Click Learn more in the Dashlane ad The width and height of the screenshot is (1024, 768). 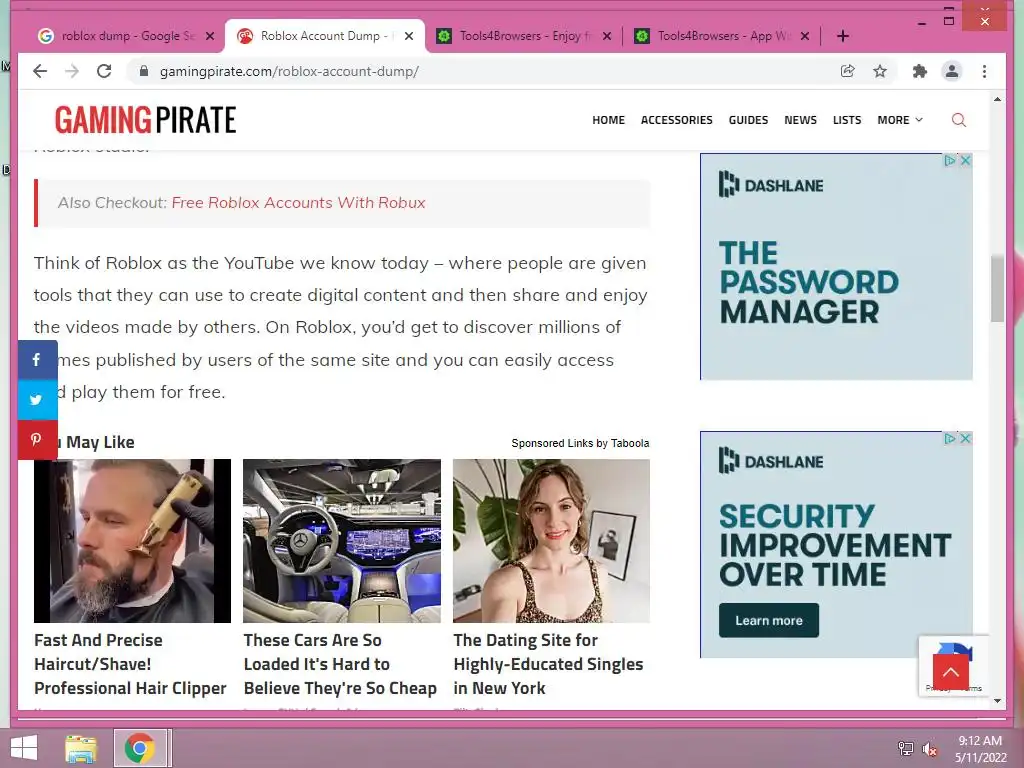[x=769, y=620]
